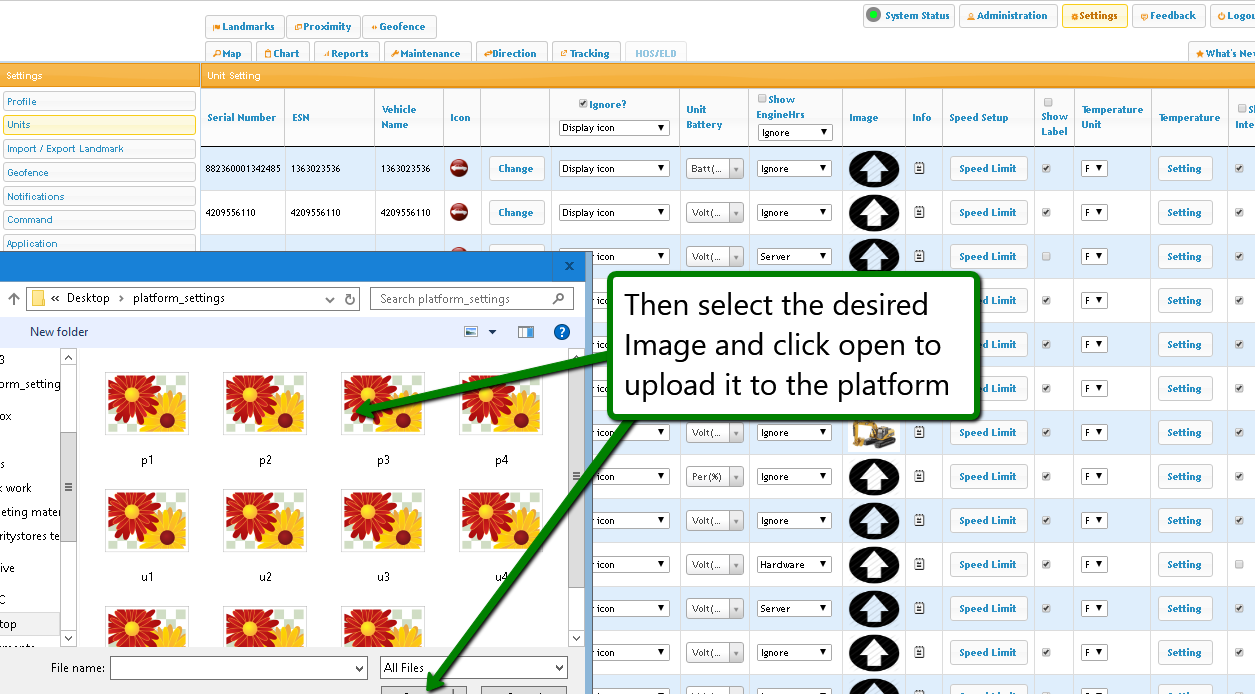Open the All Files type dropdown
This screenshot has height=694, width=1255.
[474, 668]
